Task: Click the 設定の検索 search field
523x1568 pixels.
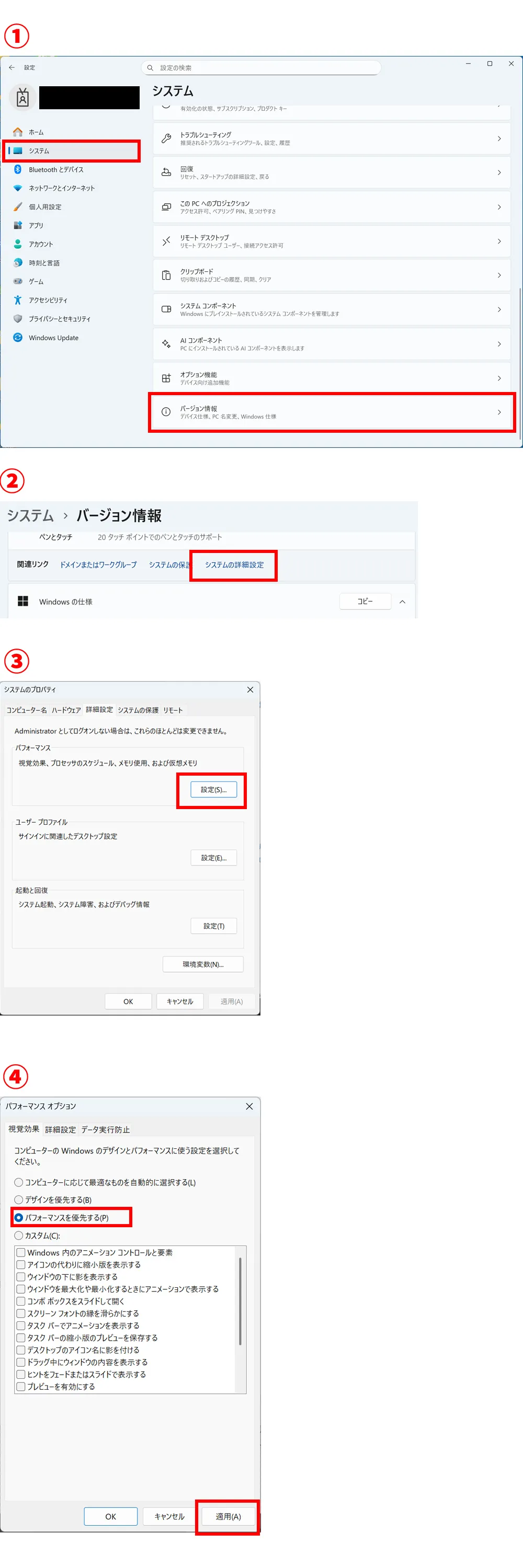Action: tap(262, 67)
